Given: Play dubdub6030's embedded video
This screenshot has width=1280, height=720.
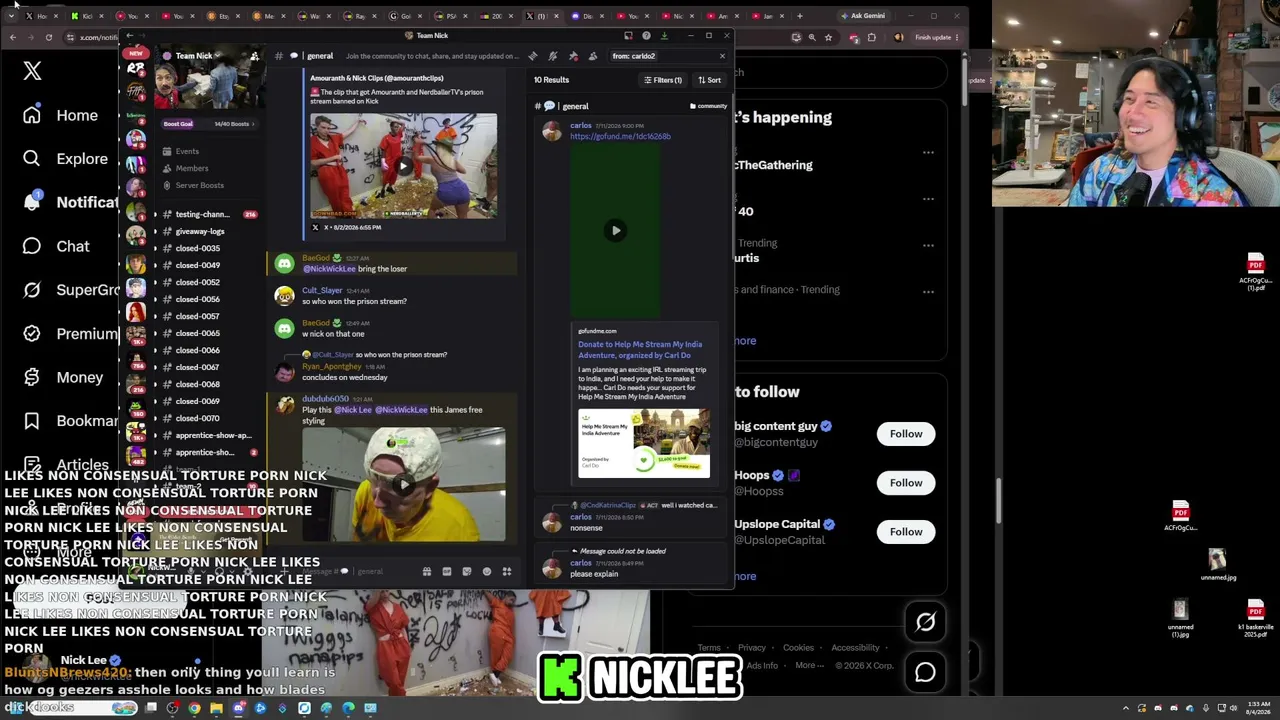Looking at the screenshot, I should click(x=403, y=485).
